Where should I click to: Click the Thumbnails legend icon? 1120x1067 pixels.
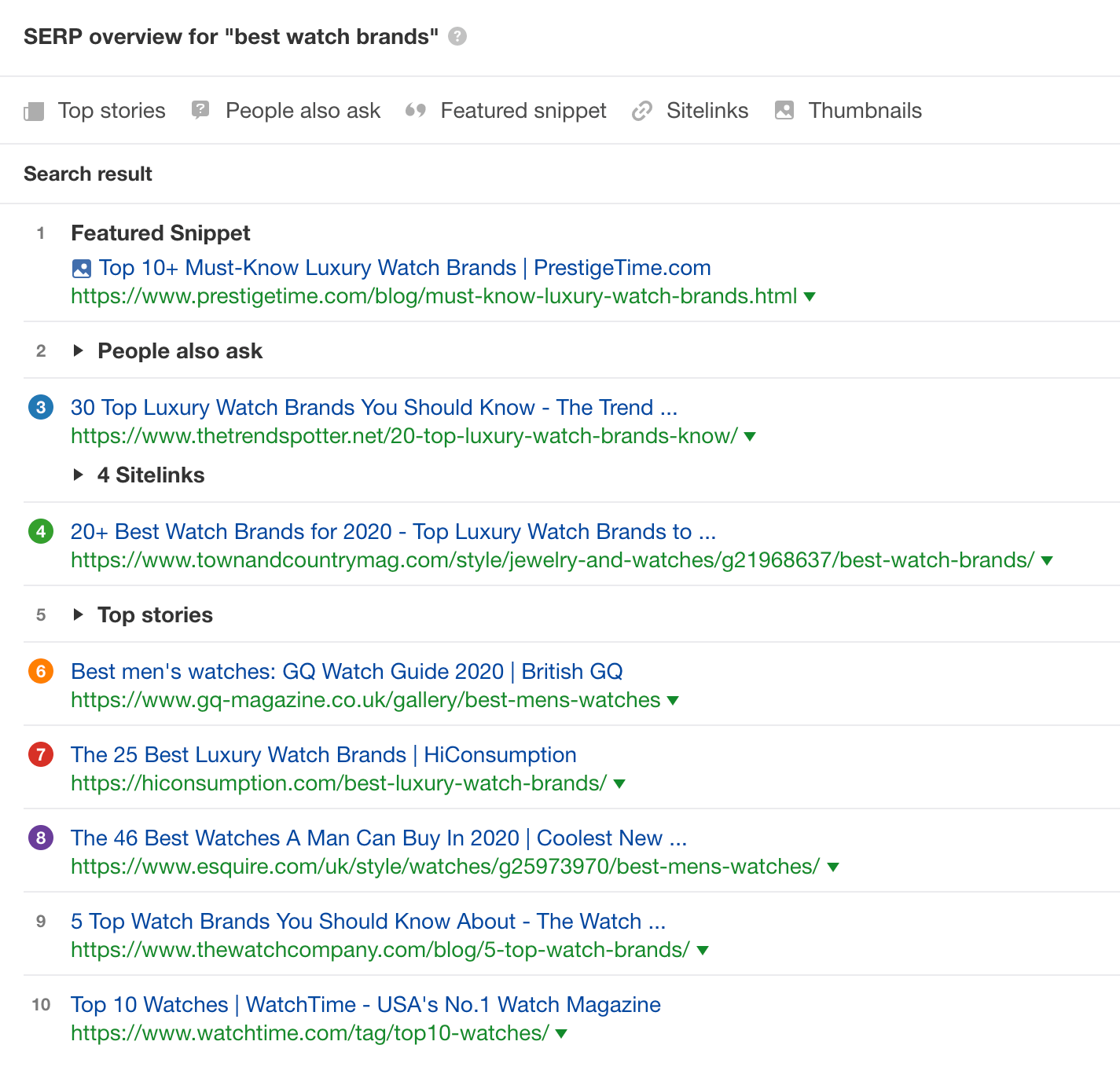pos(783,111)
